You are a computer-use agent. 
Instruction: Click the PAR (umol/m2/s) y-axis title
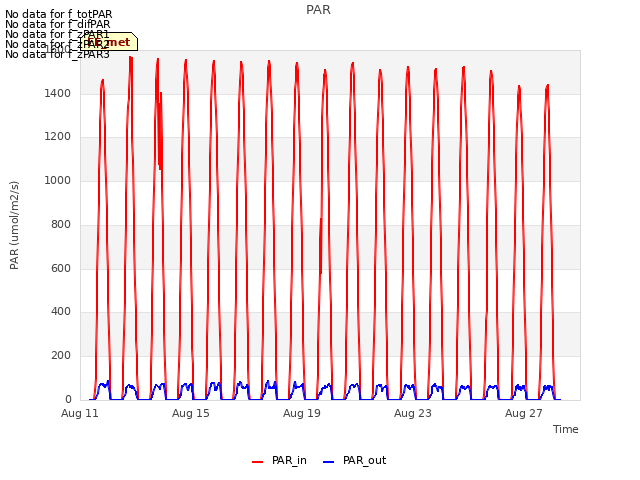14,225
